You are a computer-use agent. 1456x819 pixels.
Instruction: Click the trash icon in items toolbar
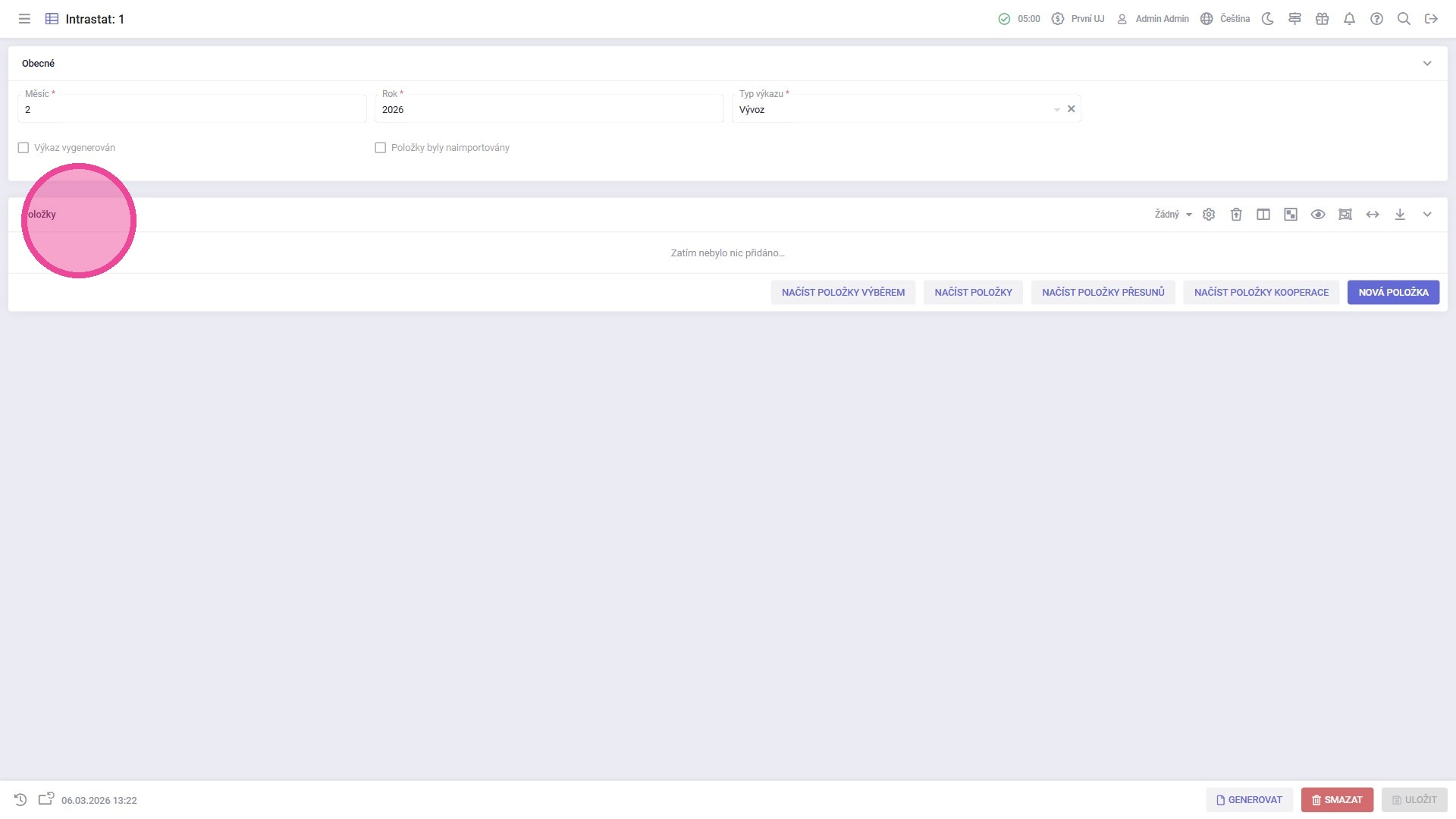(x=1236, y=215)
